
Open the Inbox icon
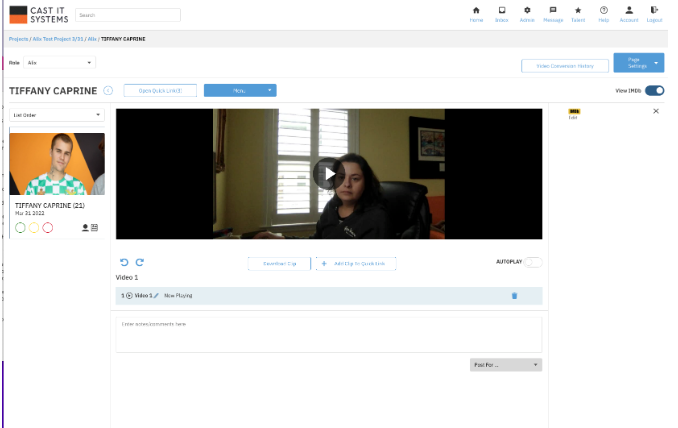(x=502, y=10)
